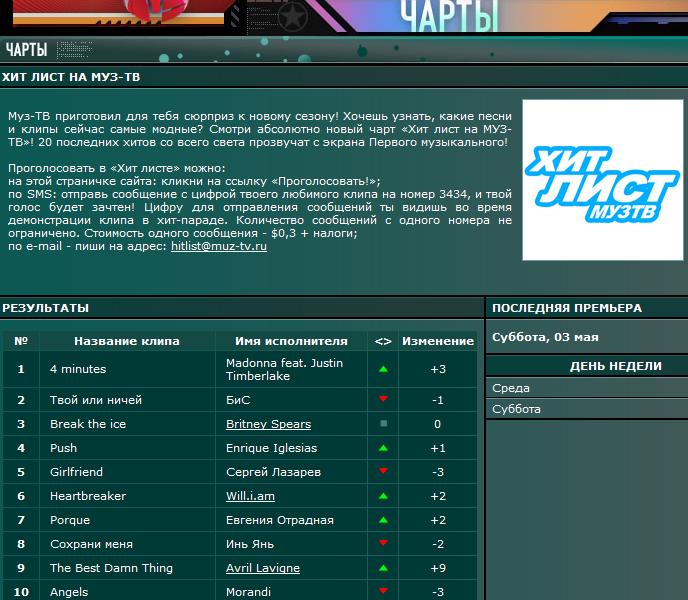Image resolution: width=688 pixels, height=600 pixels.
Task: Click the green up arrow in Push row
Action: click(x=383, y=448)
